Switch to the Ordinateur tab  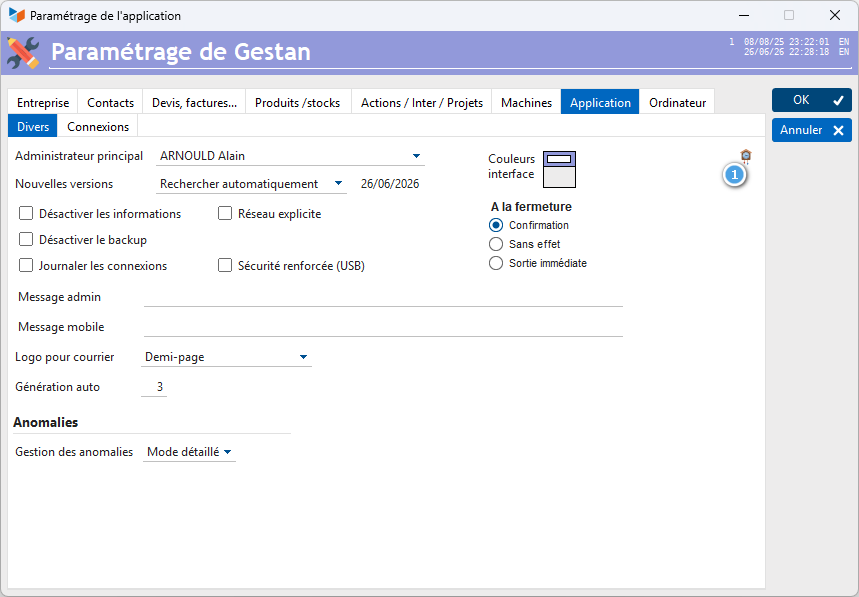677,102
